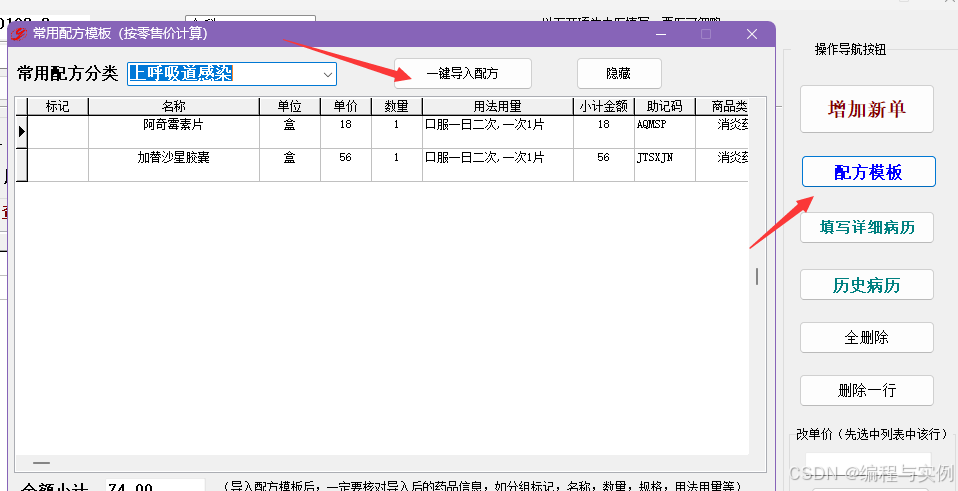Image resolution: width=958 pixels, height=491 pixels.
Task: Click the 数量 column header
Action: (x=397, y=106)
